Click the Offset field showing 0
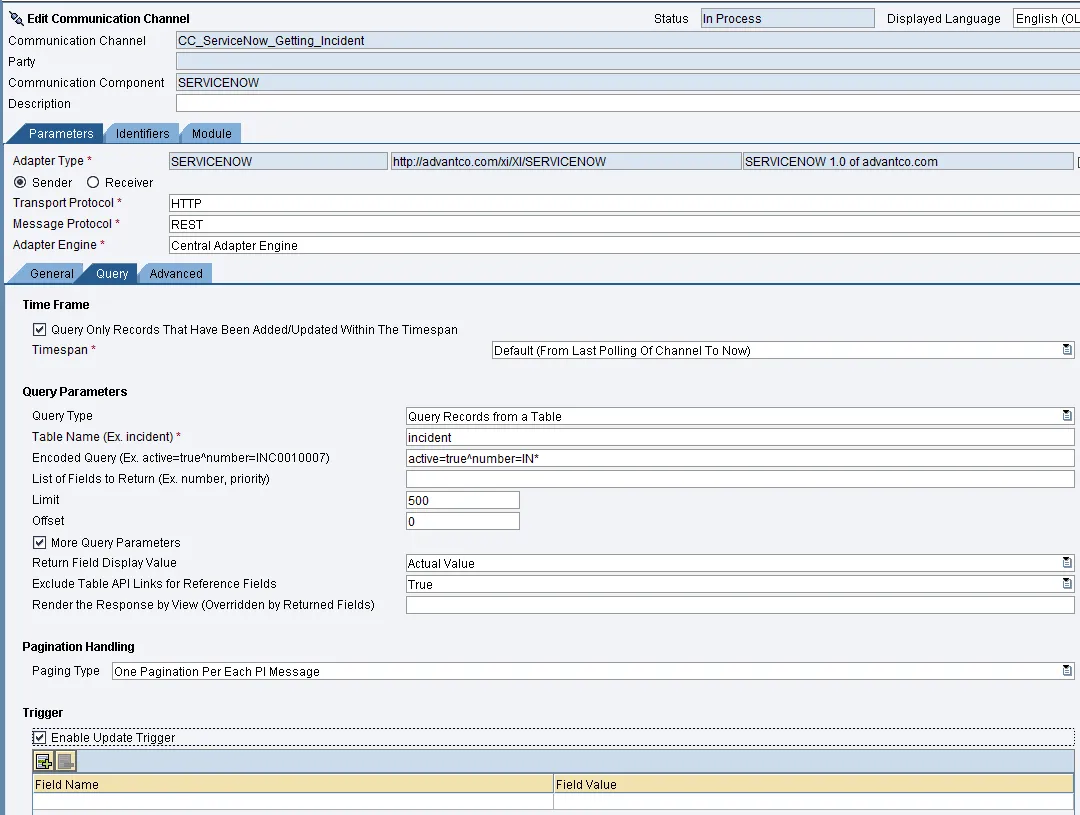The height and width of the screenshot is (815, 1080). click(x=463, y=522)
